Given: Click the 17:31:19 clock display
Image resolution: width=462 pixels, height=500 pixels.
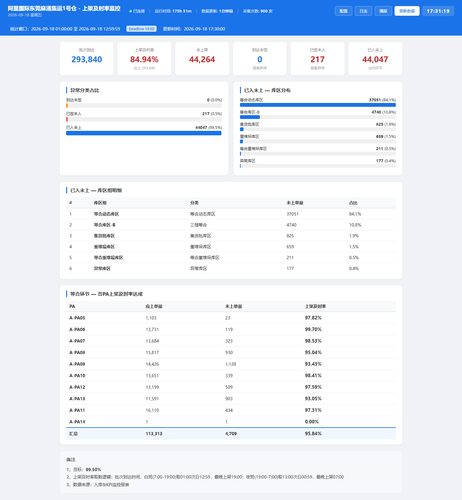Looking at the screenshot, I should tap(438, 11).
